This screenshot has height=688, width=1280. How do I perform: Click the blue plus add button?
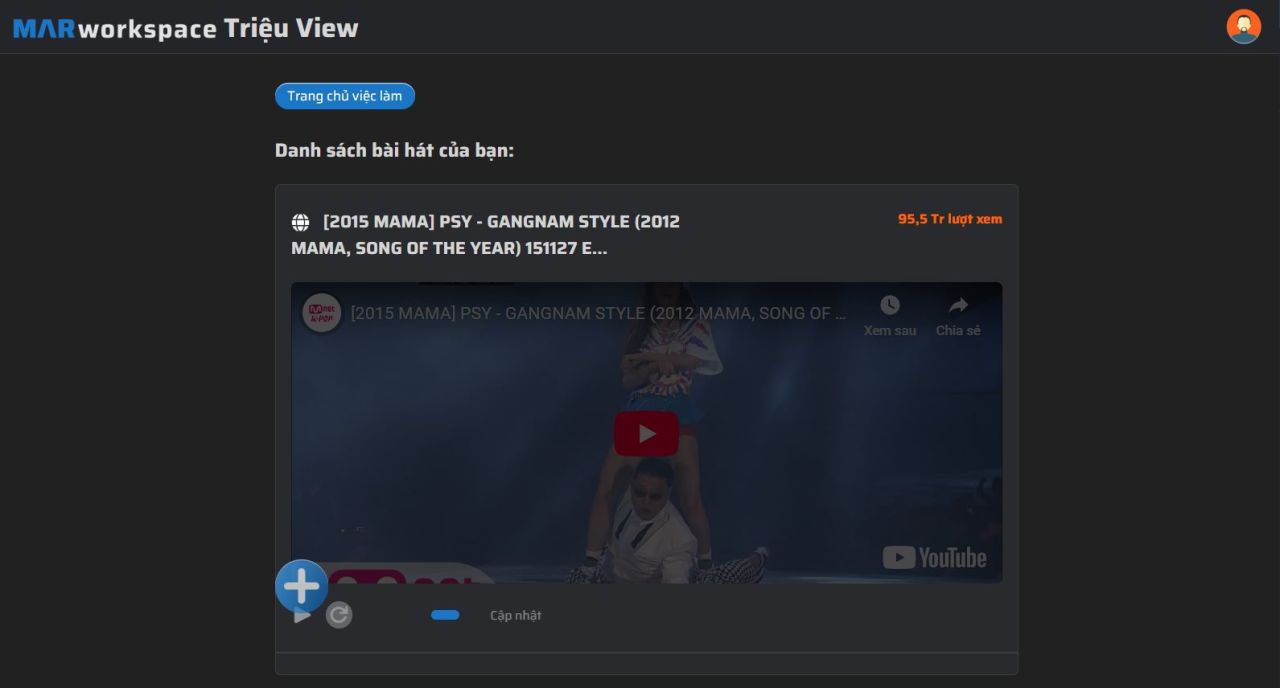301,586
